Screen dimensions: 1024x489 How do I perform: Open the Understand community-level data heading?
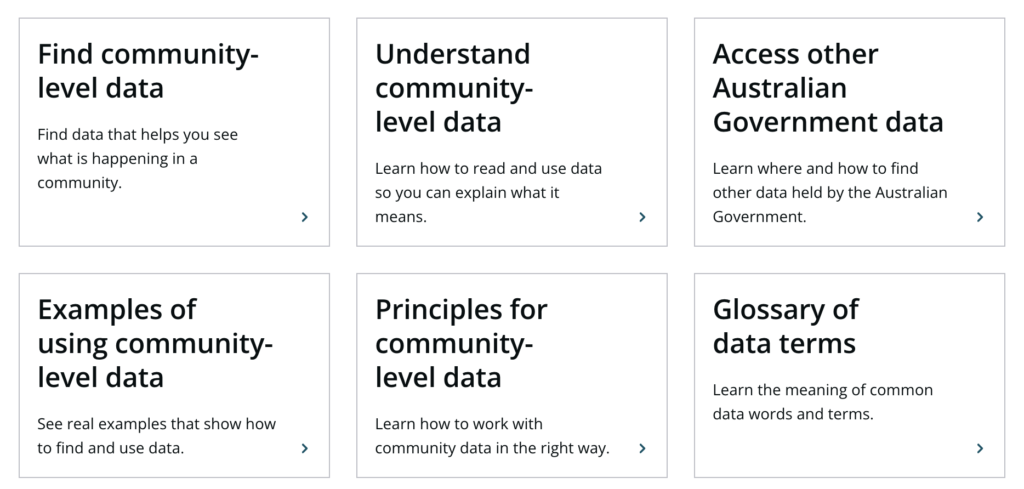coord(455,88)
